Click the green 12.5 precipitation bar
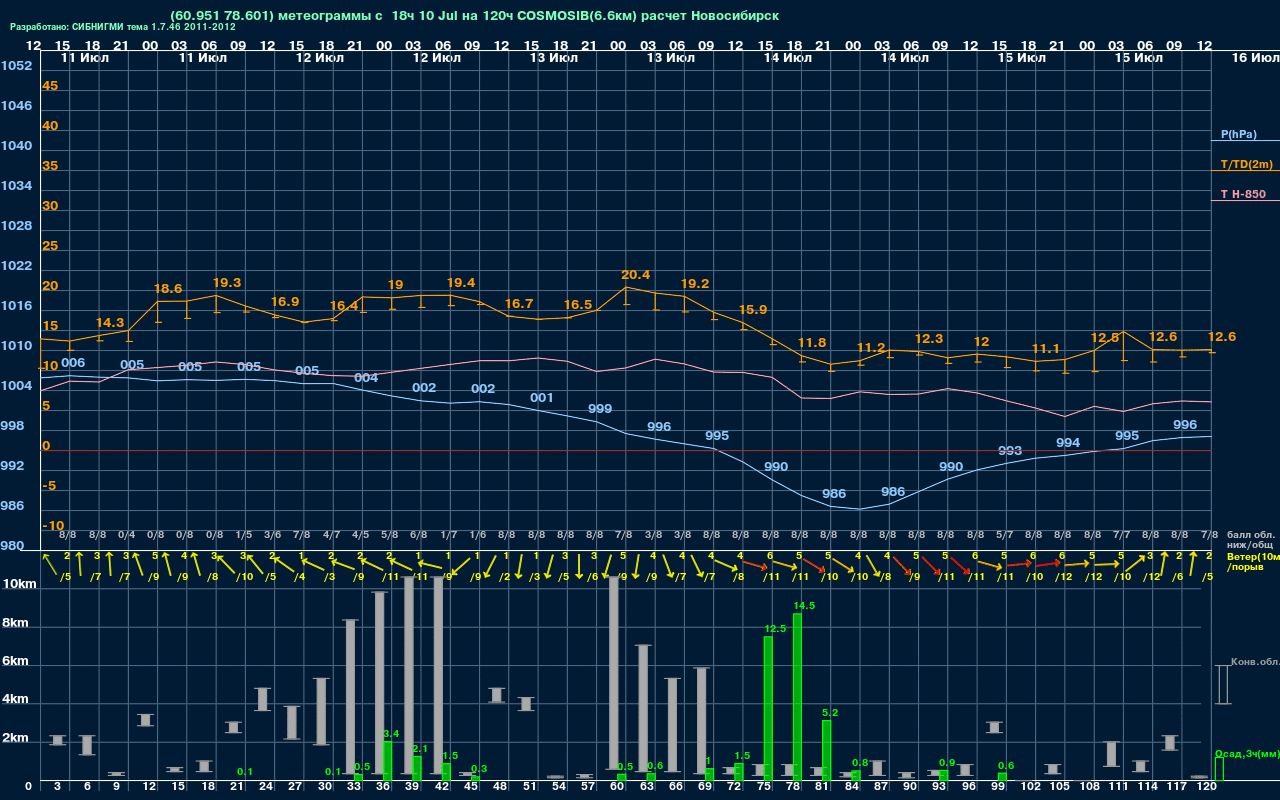Viewport: 1280px width, 800px height. [x=768, y=709]
